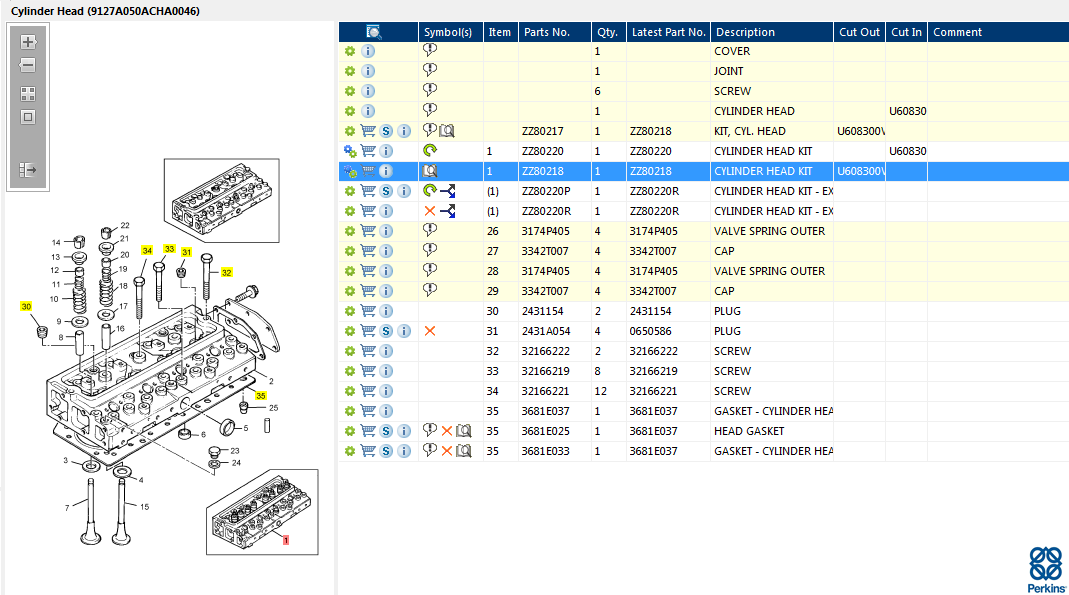1069x595 pixels.
Task: Select callout 31 on the diagram
Action: pyautogui.click(x=186, y=252)
